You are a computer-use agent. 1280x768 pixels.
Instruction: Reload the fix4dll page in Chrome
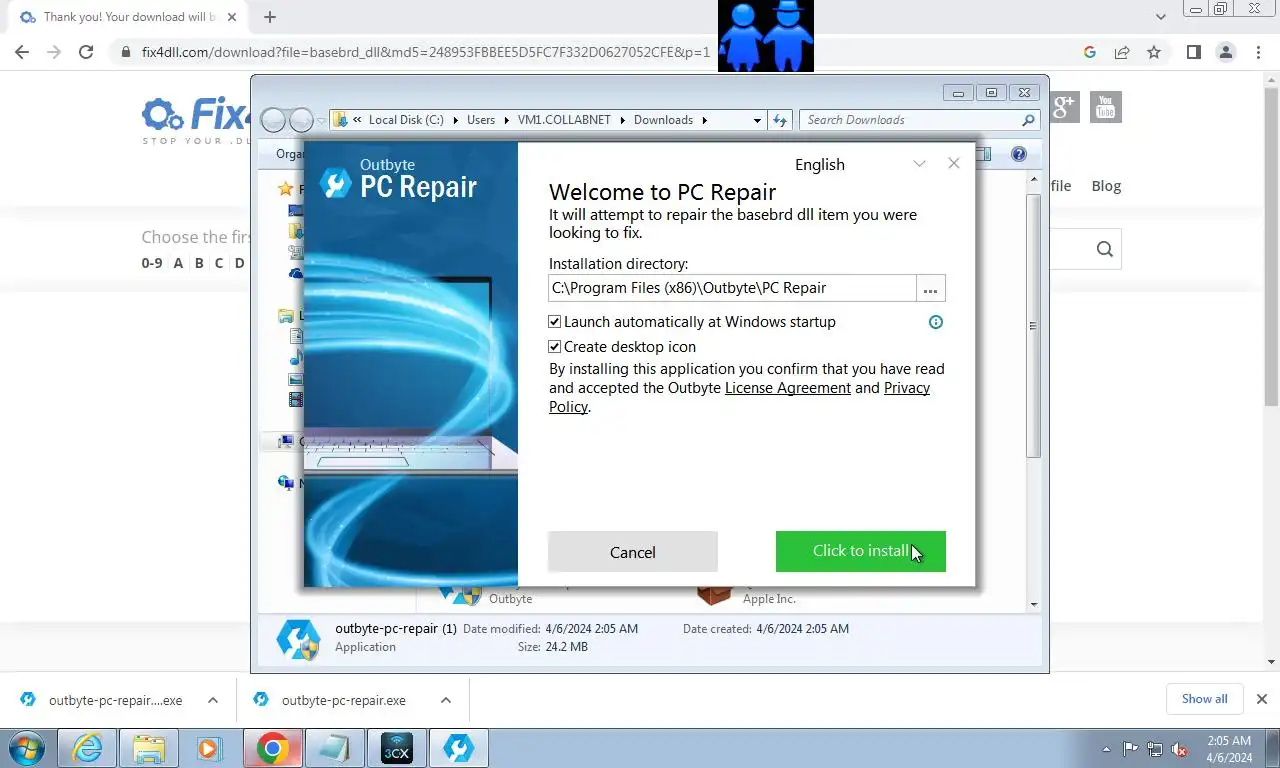tap(86, 52)
